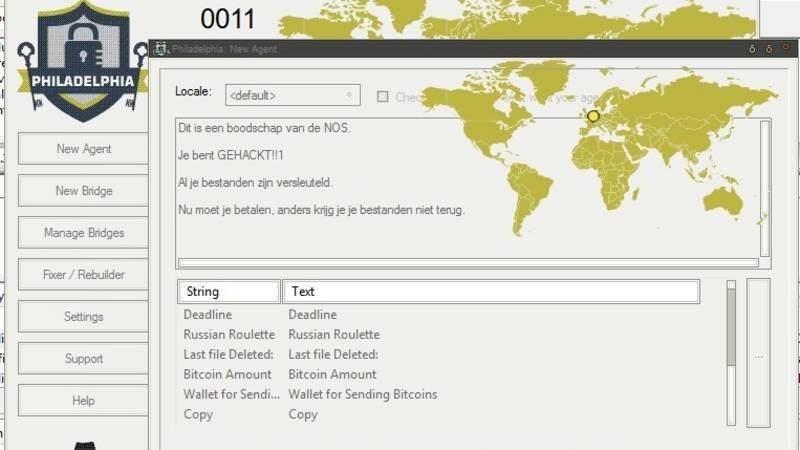Open the Locale dropdown

(293, 95)
